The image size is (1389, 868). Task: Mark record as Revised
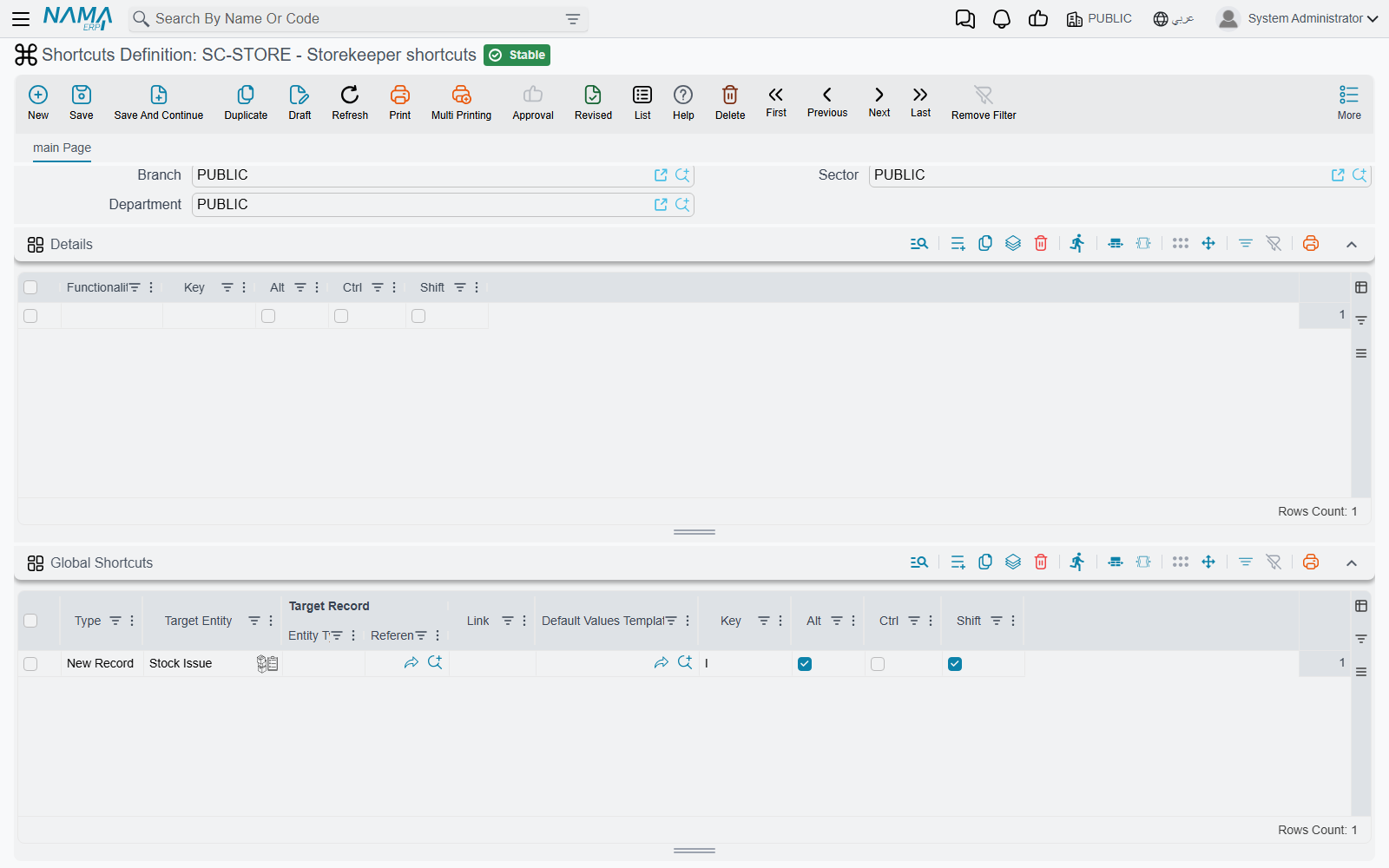(x=593, y=102)
